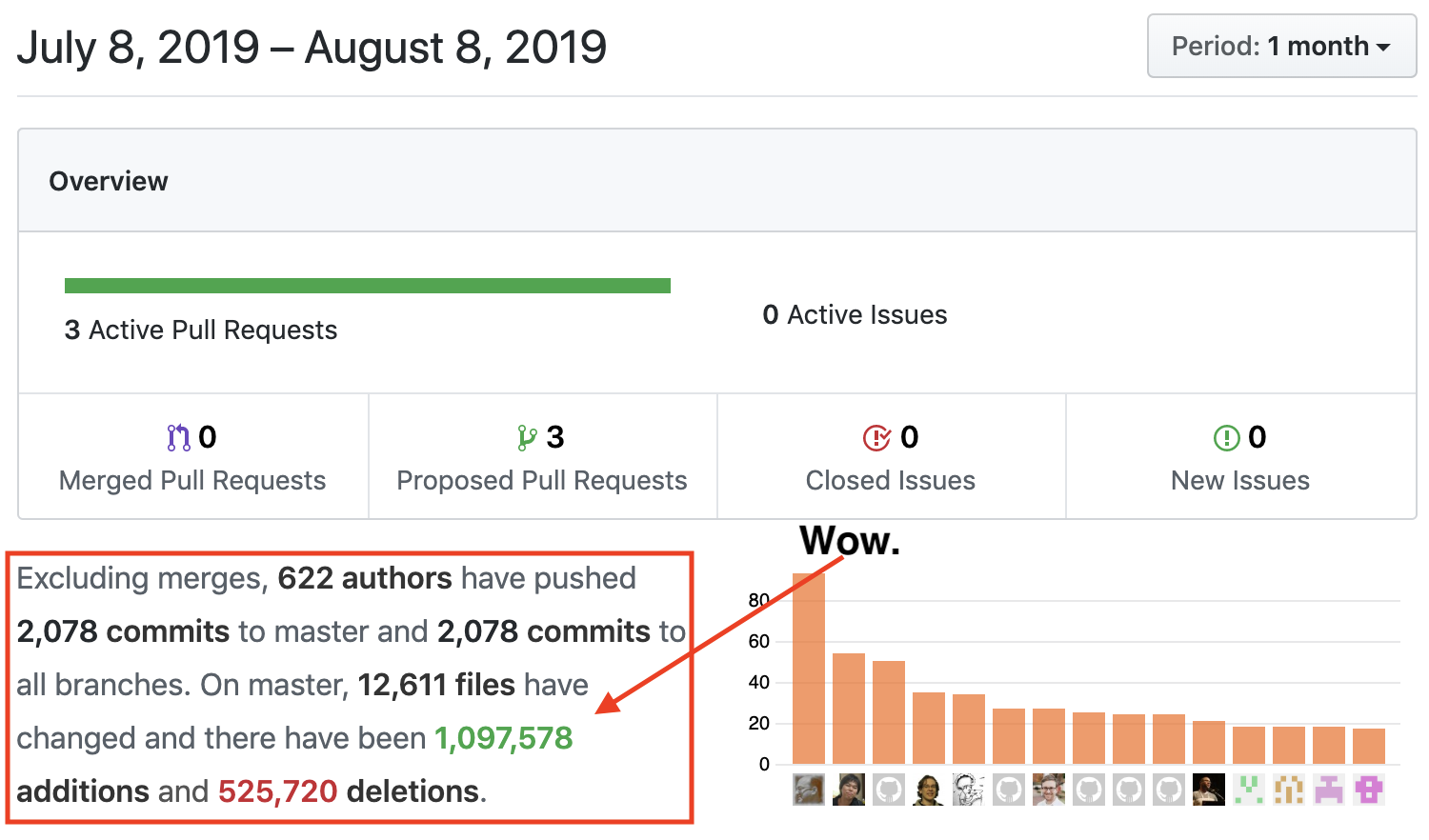1429x840 pixels.
Task: Select the sketch-drawing contributor avatar
Action: tap(968, 789)
